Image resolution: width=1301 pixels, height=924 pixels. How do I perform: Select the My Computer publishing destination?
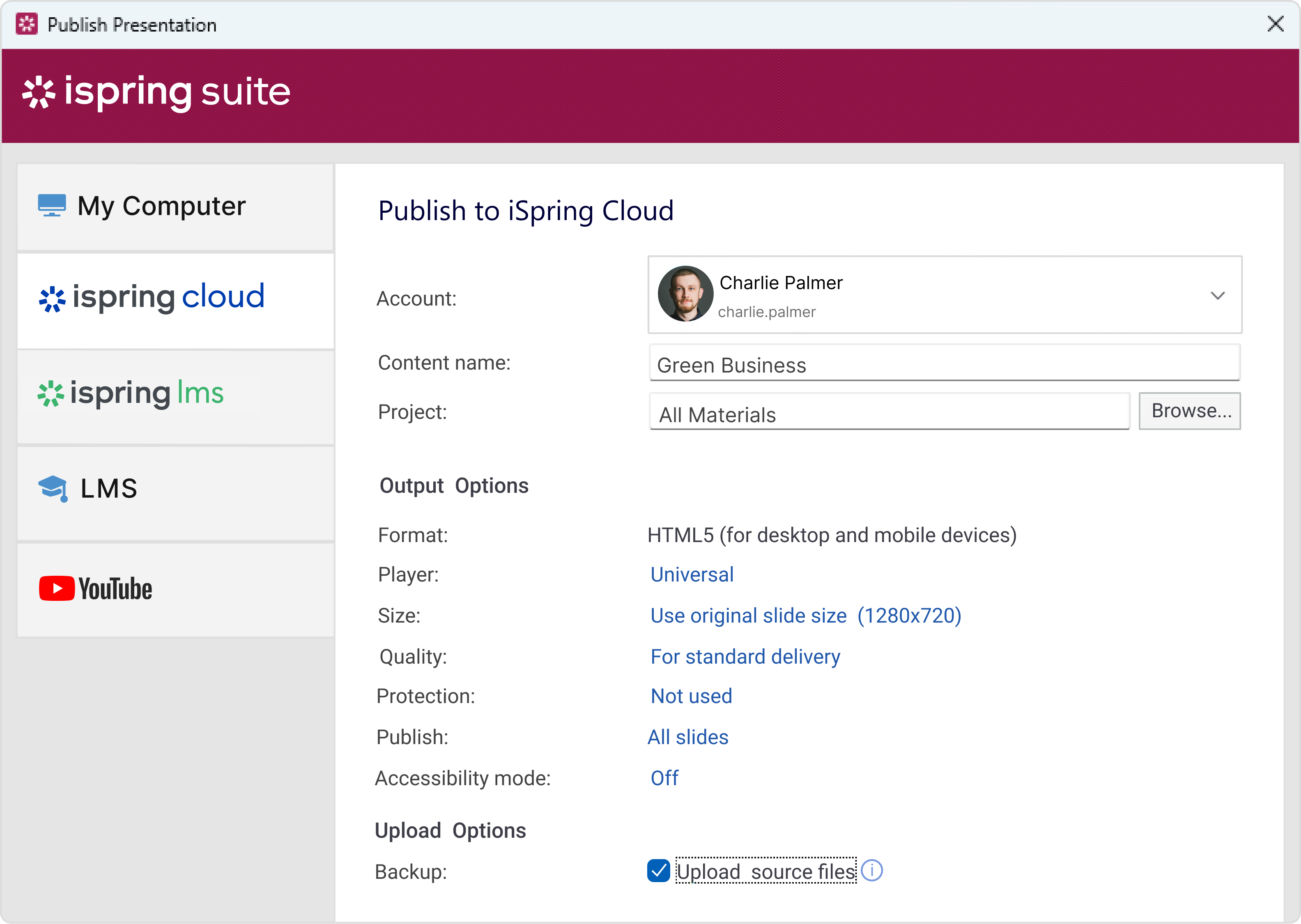[x=175, y=207]
